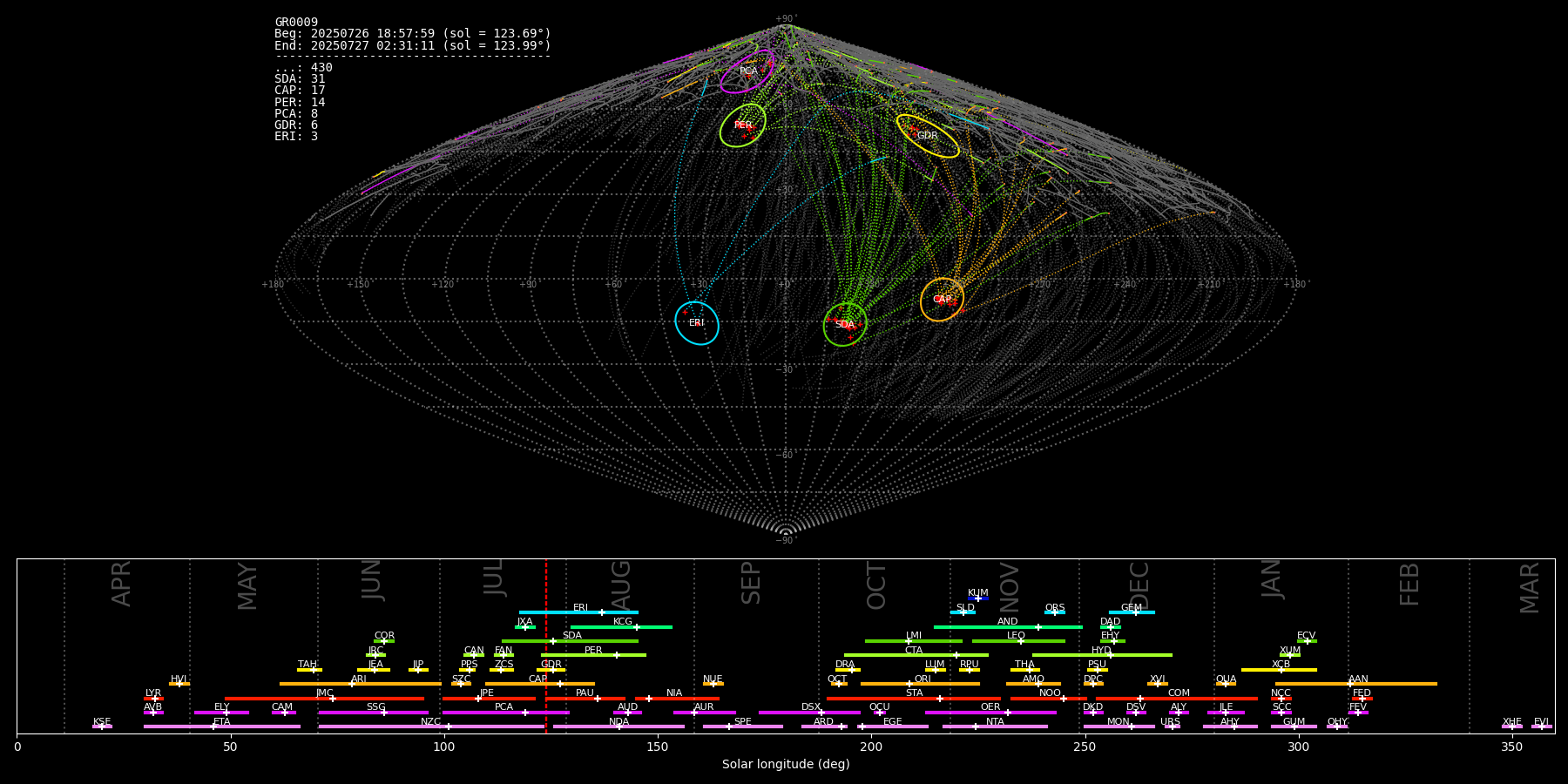Click the 'Solar longitude (deg)' axis label
The height and width of the screenshot is (784, 1568).
click(786, 764)
